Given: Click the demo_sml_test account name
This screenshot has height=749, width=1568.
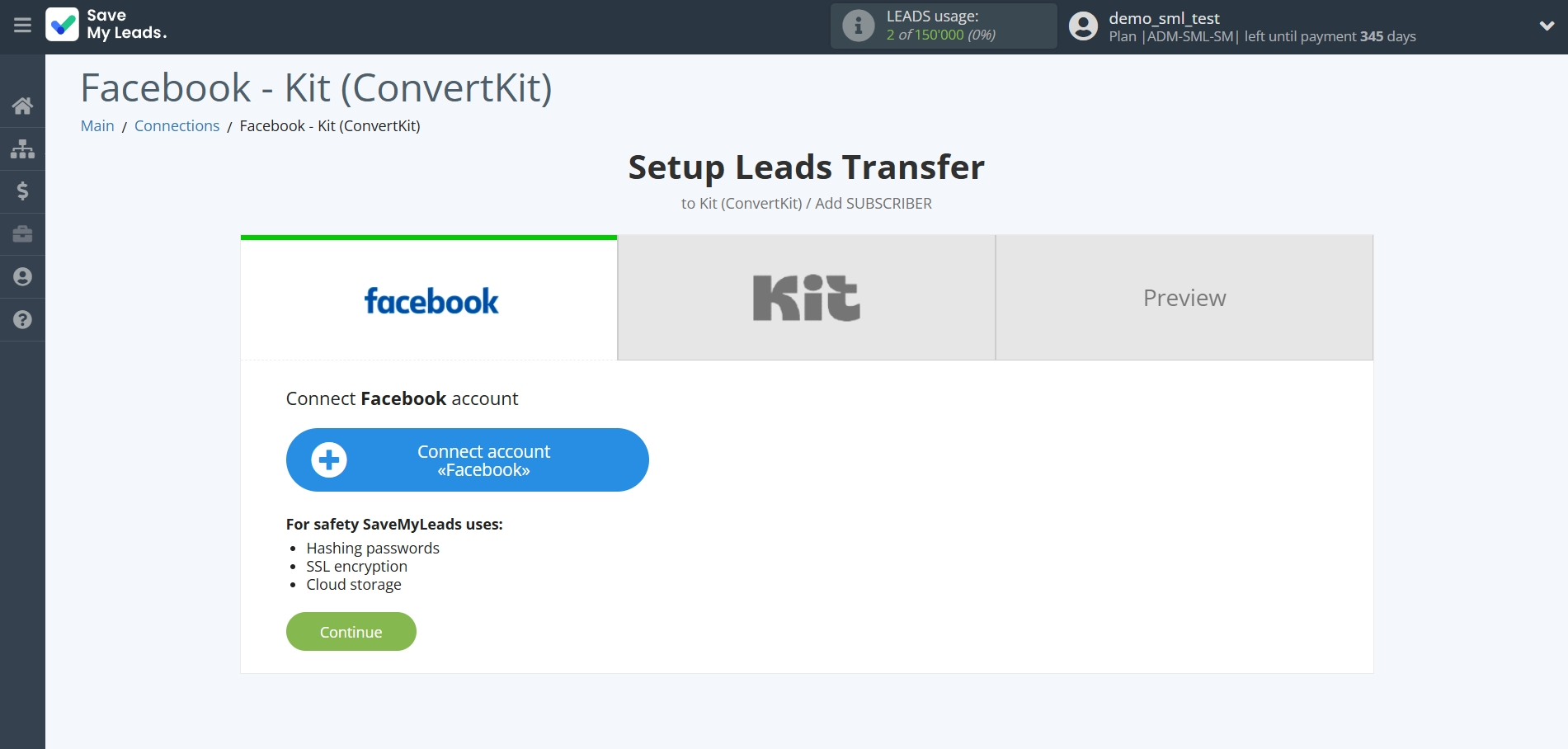Looking at the screenshot, I should 1164,18.
